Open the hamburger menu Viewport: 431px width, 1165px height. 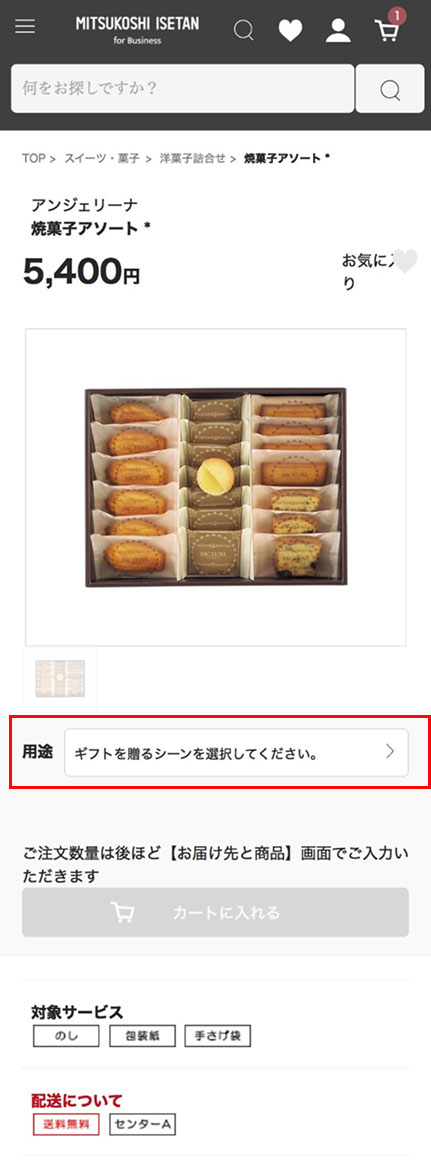tap(25, 27)
